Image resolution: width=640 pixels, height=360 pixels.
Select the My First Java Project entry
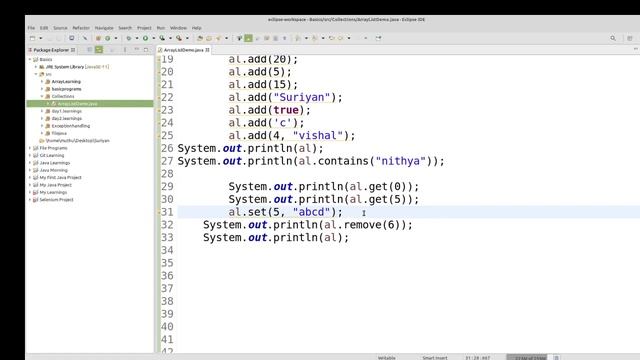[60, 178]
